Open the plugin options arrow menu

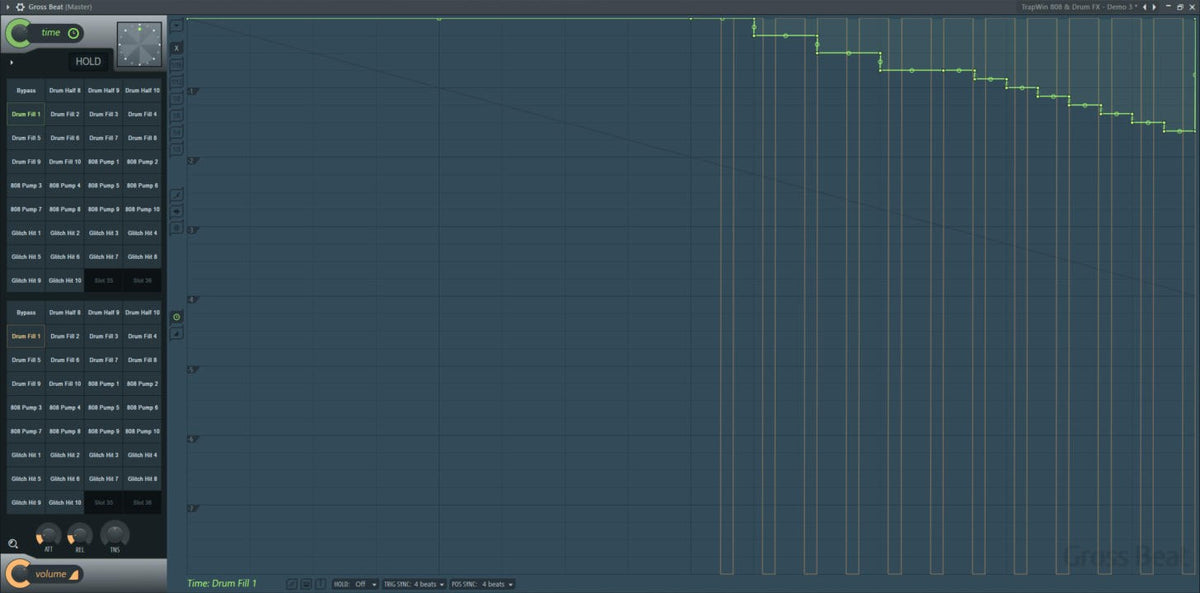pyautogui.click(x=8, y=6)
